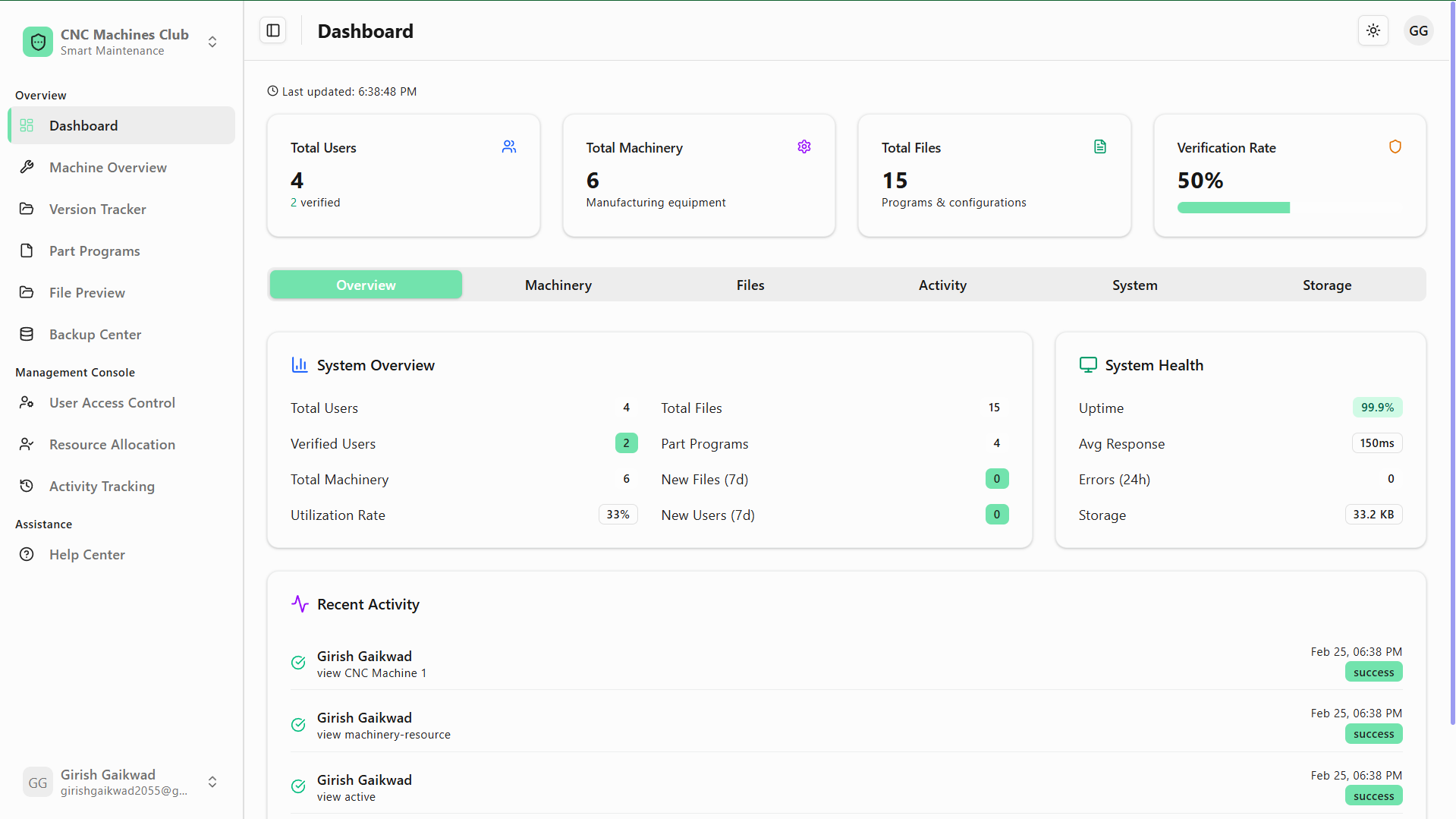Click the Help Center question mark icon
Viewport: 1456px width, 819px height.
[27, 554]
